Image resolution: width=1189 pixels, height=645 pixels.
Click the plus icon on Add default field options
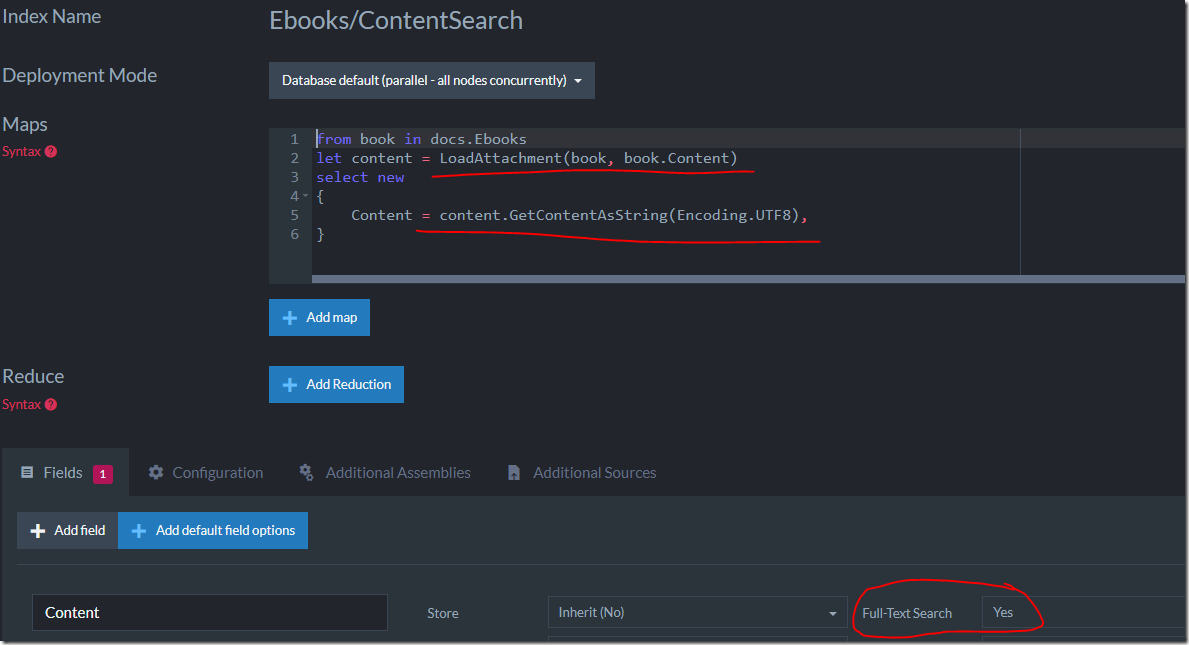tap(139, 531)
